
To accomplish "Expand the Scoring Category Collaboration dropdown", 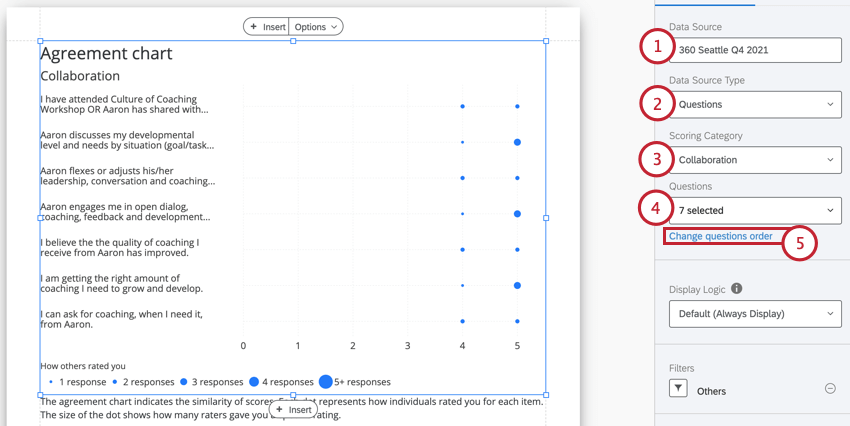I will coord(755,160).
